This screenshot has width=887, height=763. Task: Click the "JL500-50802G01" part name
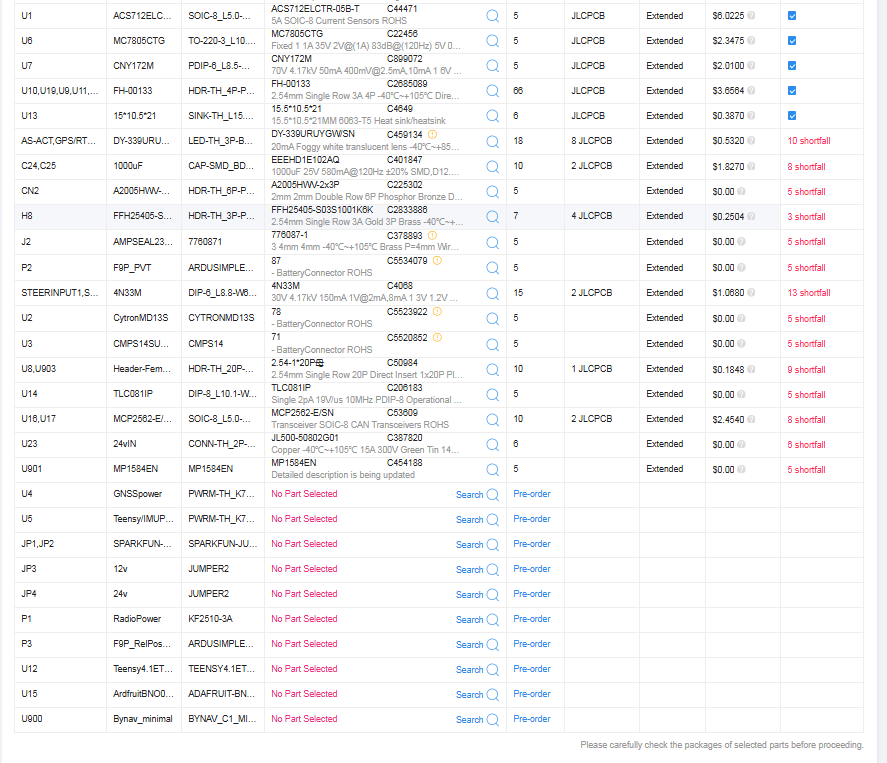click(x=305, y=438)
